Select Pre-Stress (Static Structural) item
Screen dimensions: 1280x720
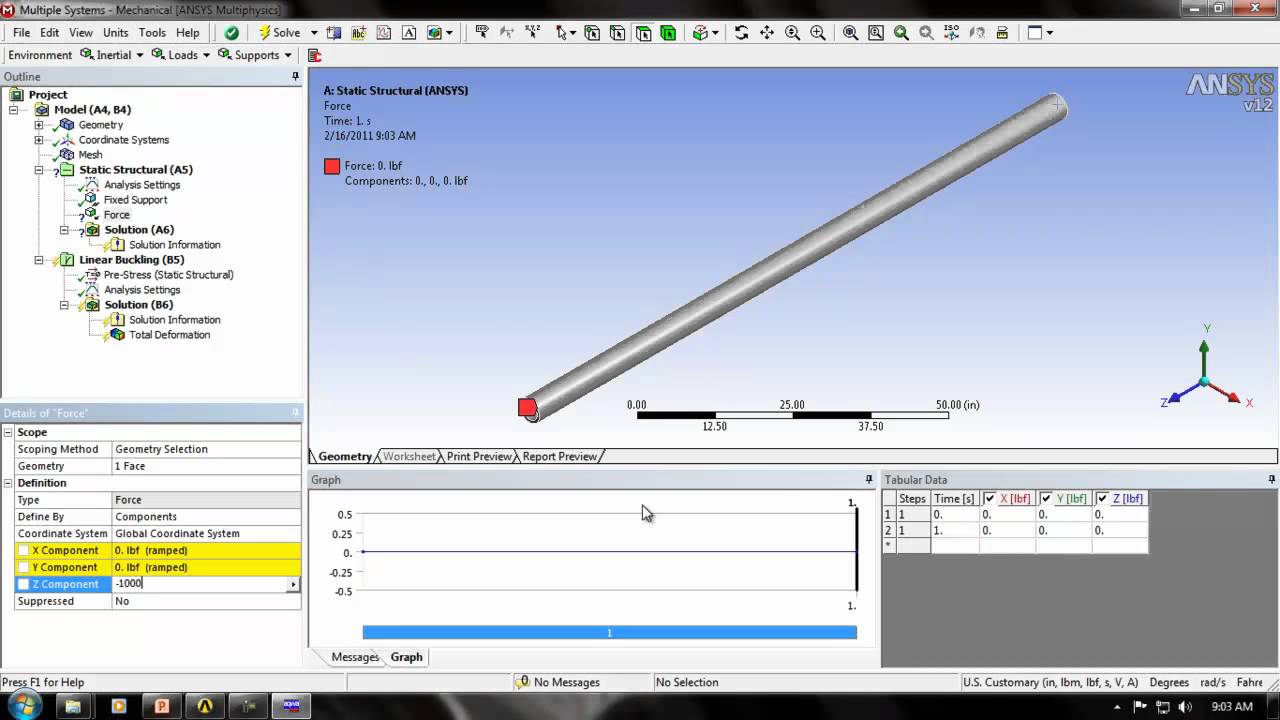coord(169,275)
